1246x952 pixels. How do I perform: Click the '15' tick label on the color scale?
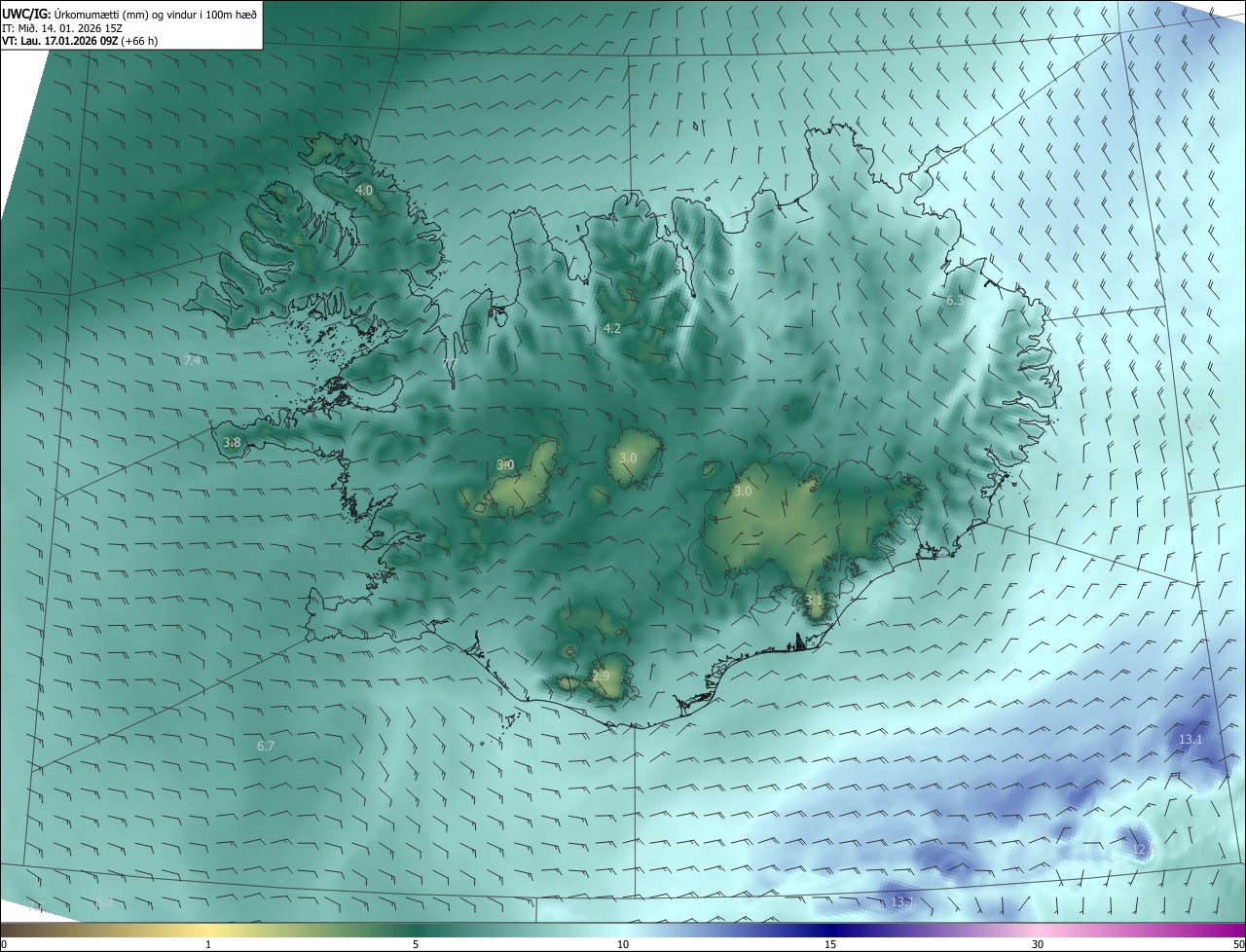(830, 944)
